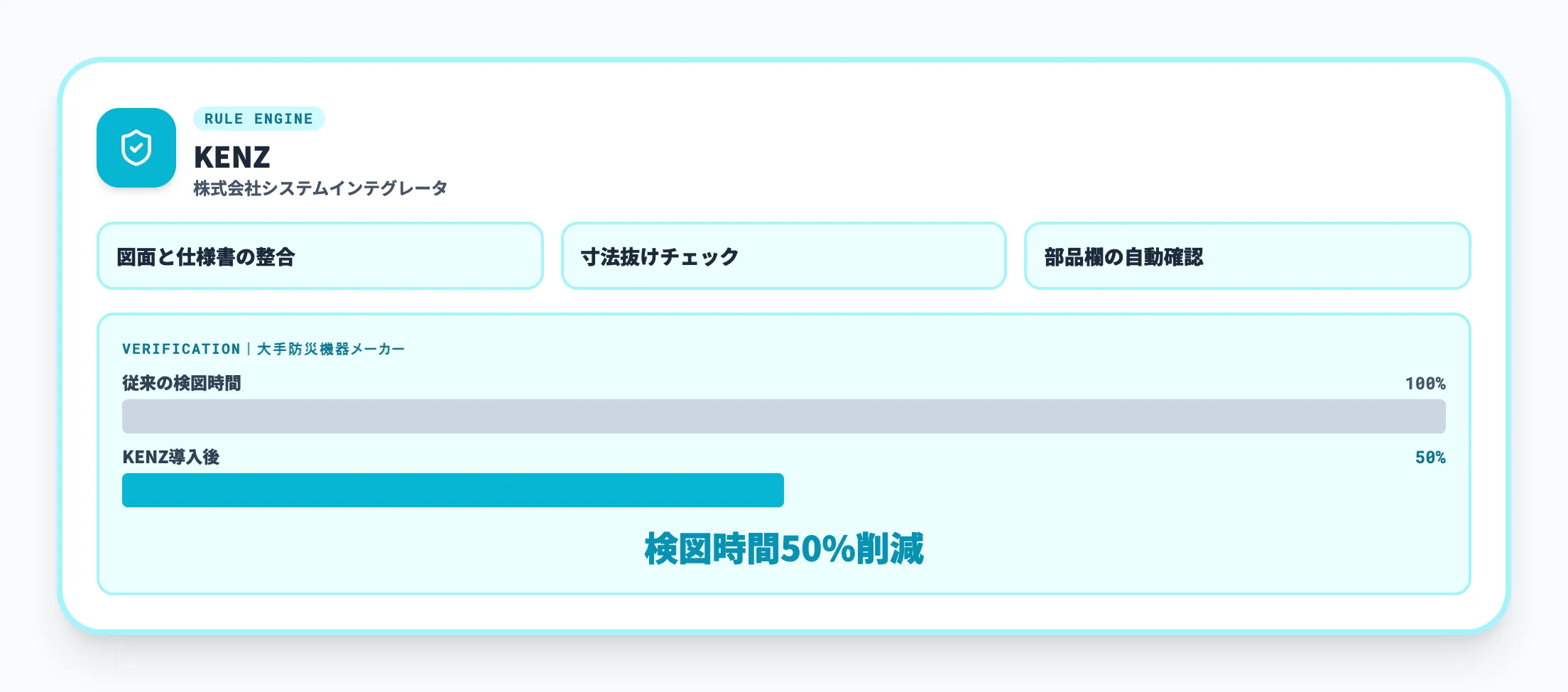This screenshot has height=692, width=1568.
Task: Click the 大手防災機器メーカー customer label
Action: point(331,349)
